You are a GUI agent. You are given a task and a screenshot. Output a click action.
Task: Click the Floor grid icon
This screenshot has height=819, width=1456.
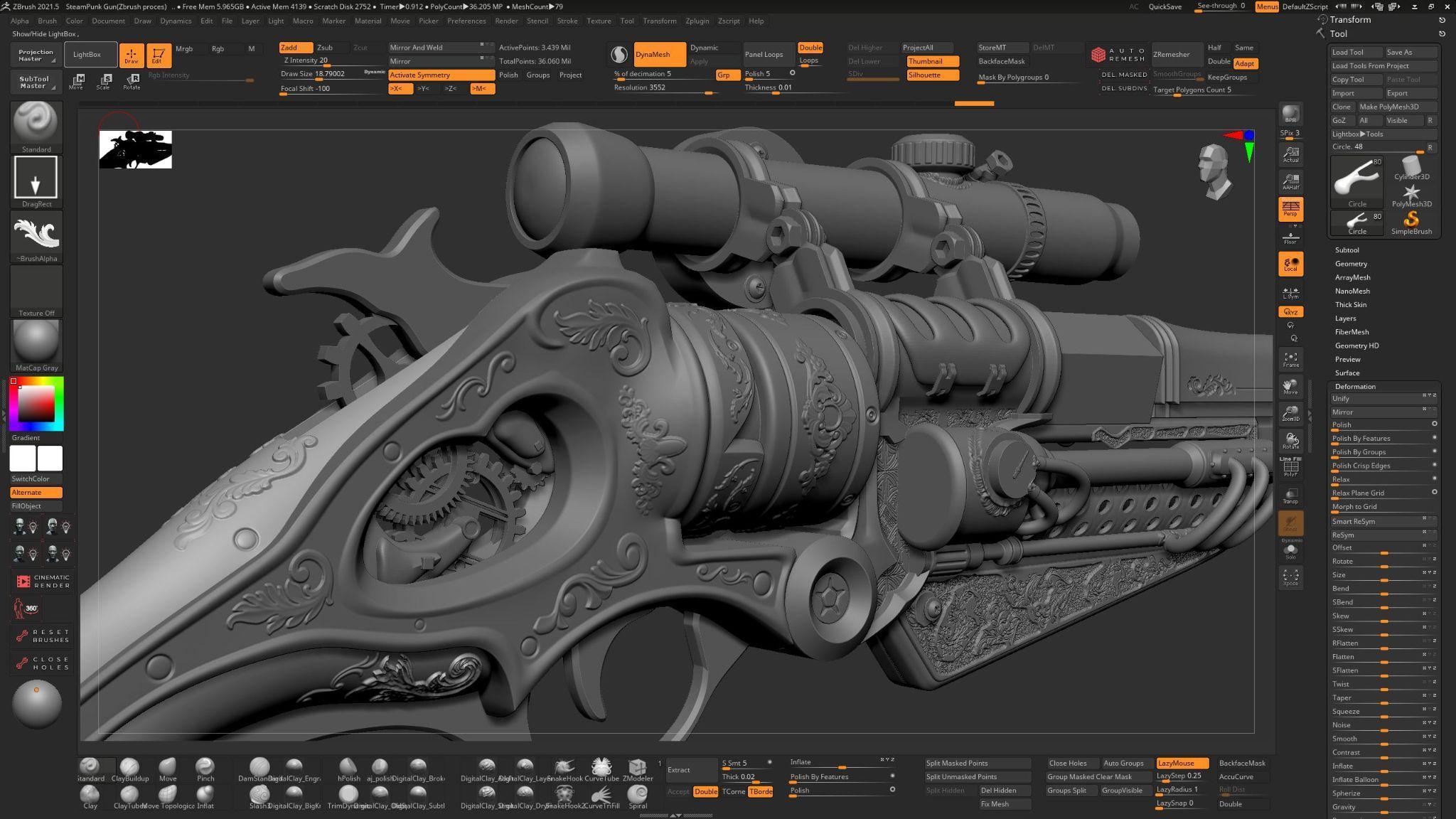point(1290,237)
